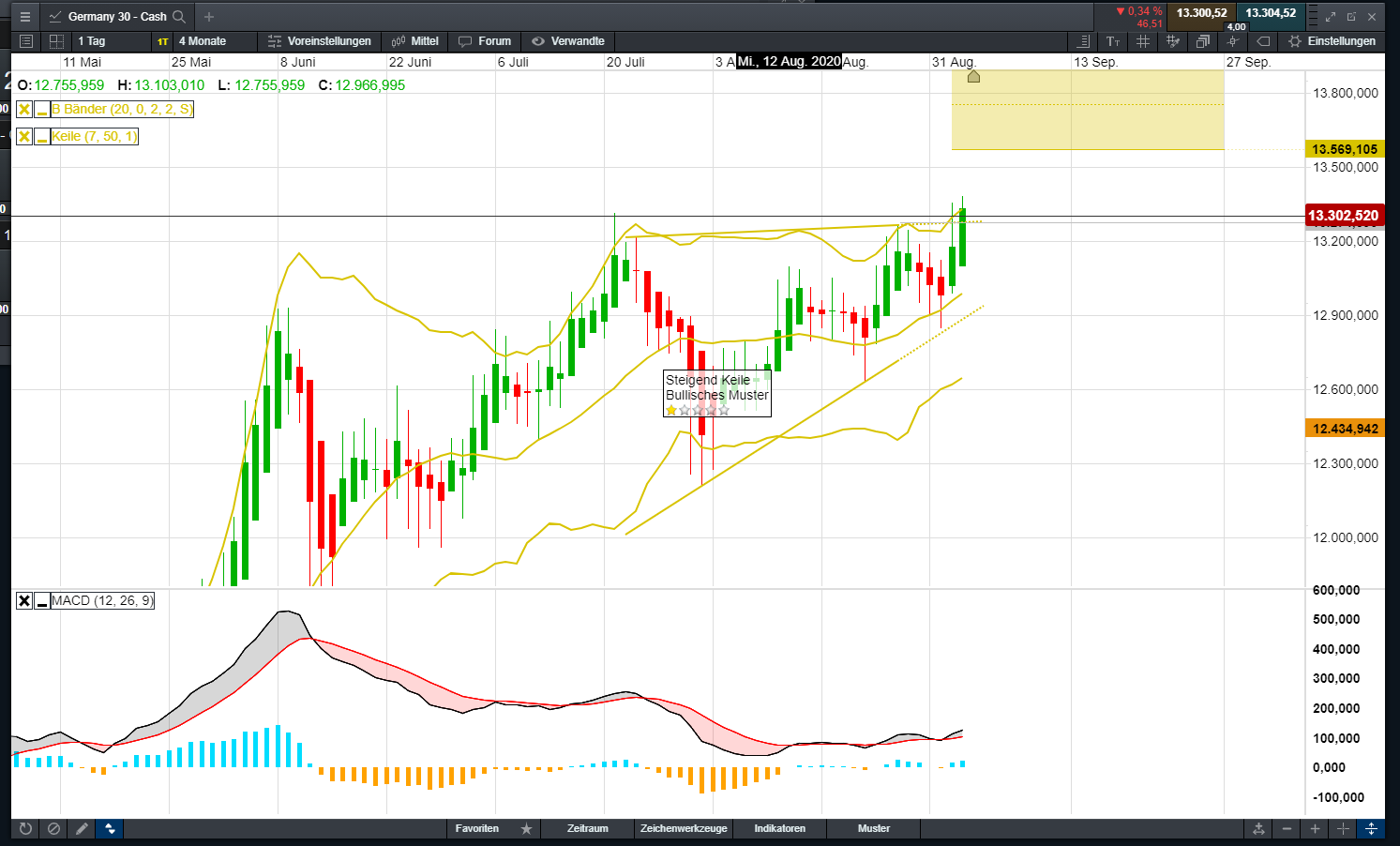Open Voreinstellungen presets menu
1400x846 pixels.
pos(320,41)
